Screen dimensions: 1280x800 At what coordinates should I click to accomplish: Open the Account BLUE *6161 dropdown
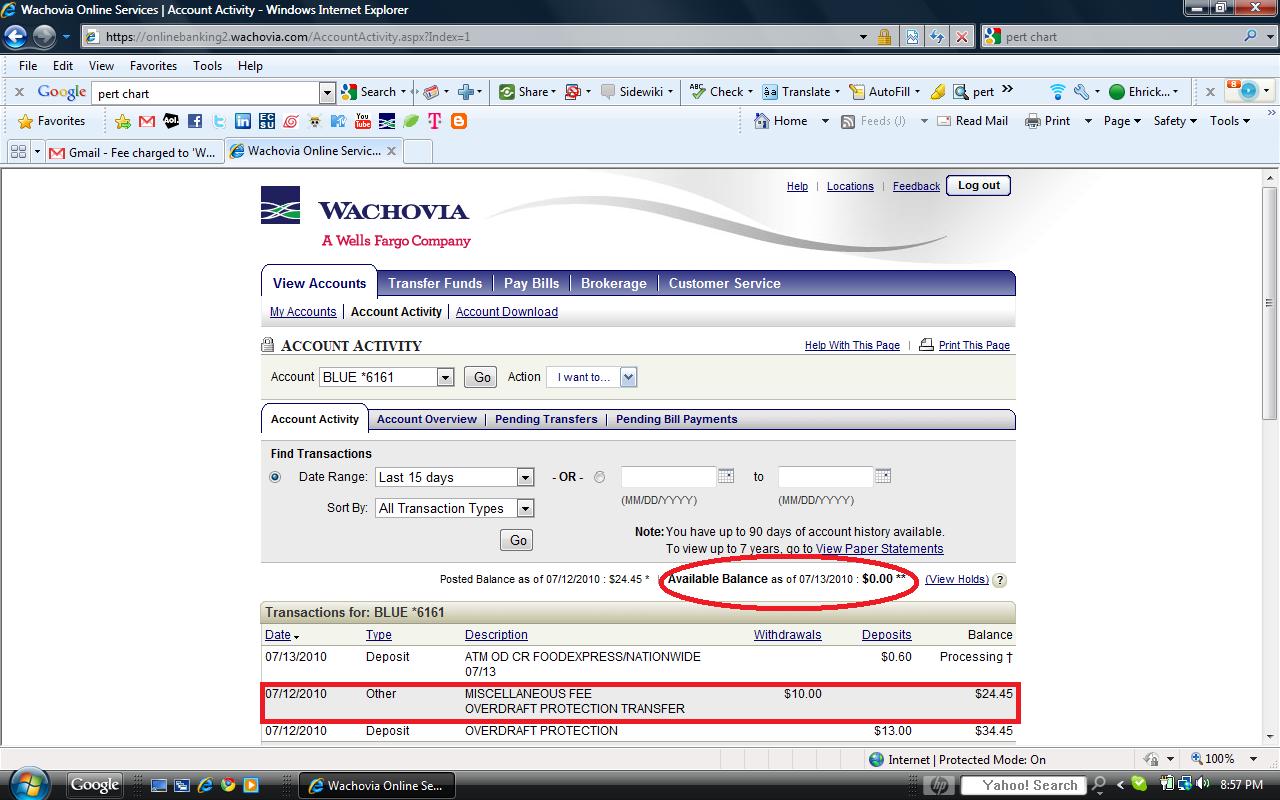(387, 377)
